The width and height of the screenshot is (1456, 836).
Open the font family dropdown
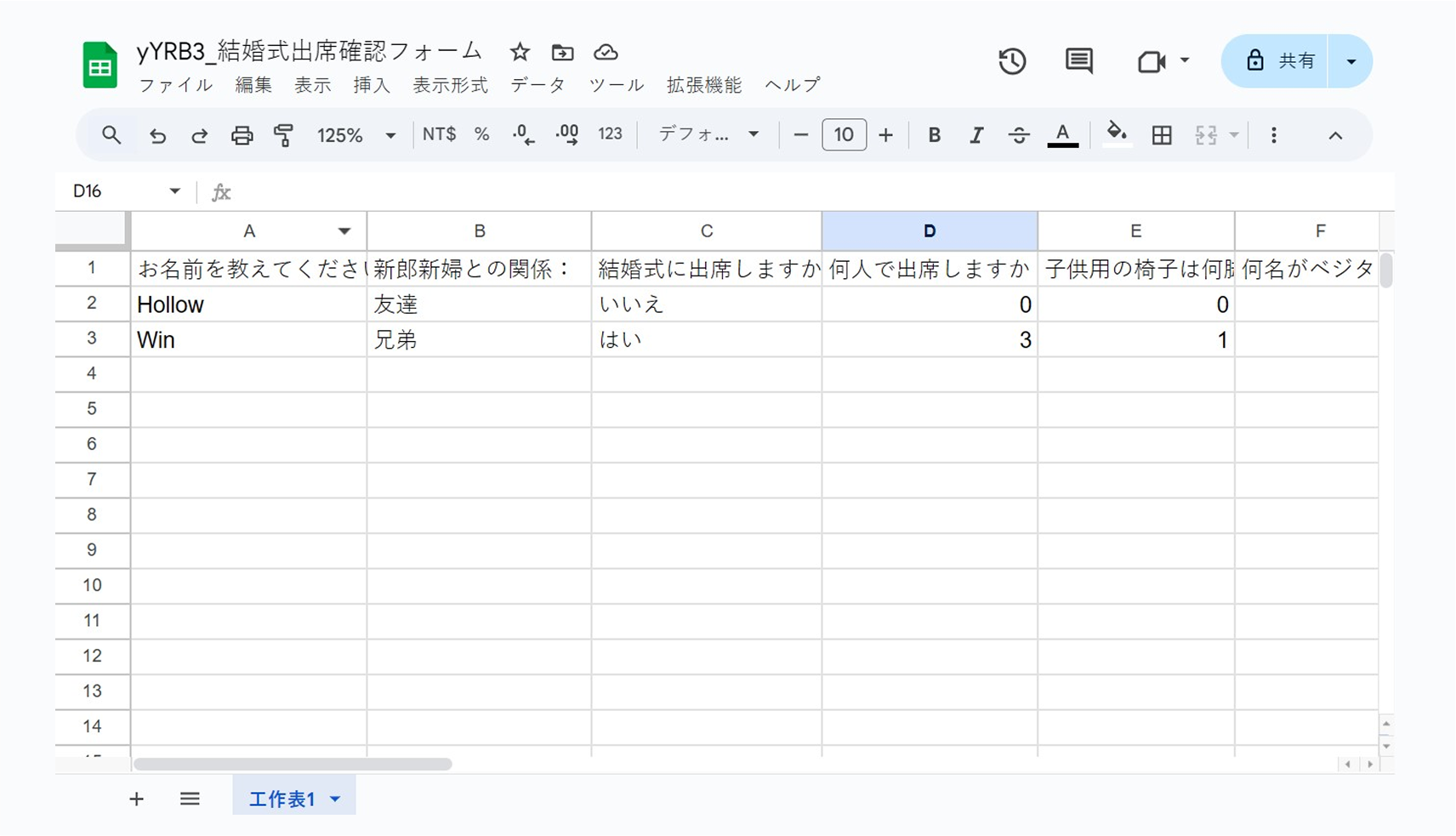(x=708, y=134)
